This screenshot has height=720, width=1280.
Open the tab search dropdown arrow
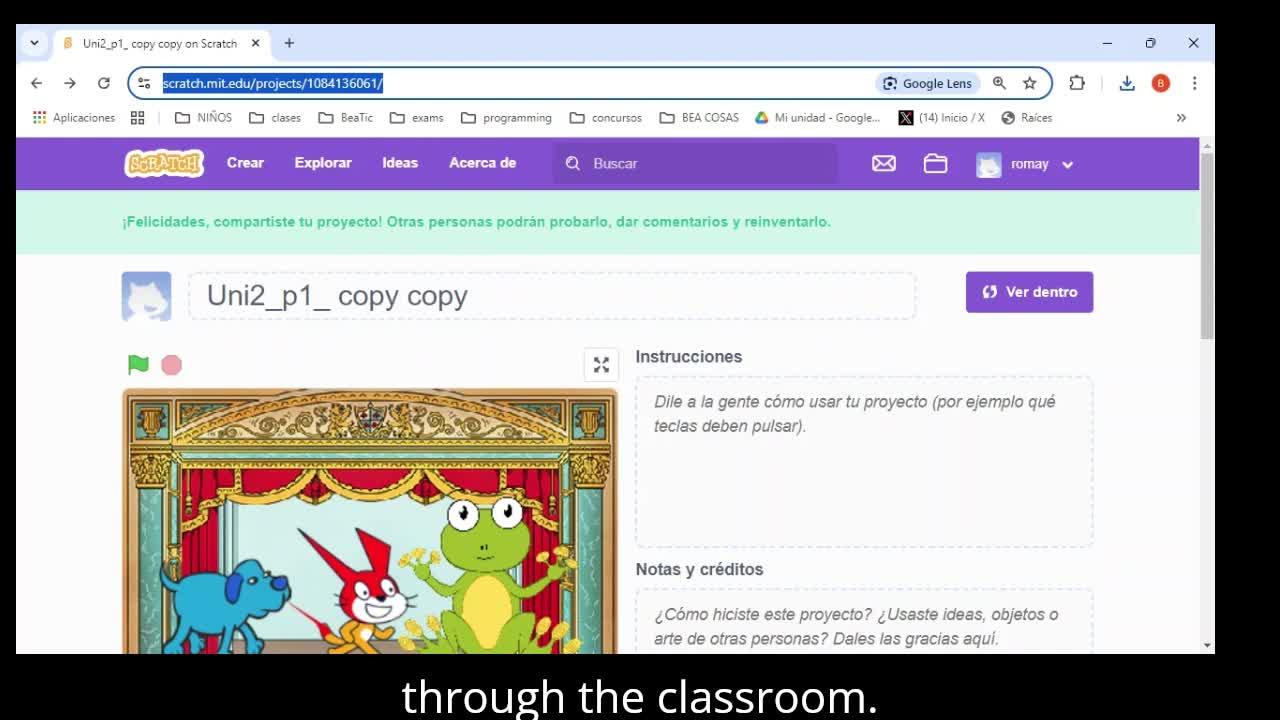click(34, 43)
